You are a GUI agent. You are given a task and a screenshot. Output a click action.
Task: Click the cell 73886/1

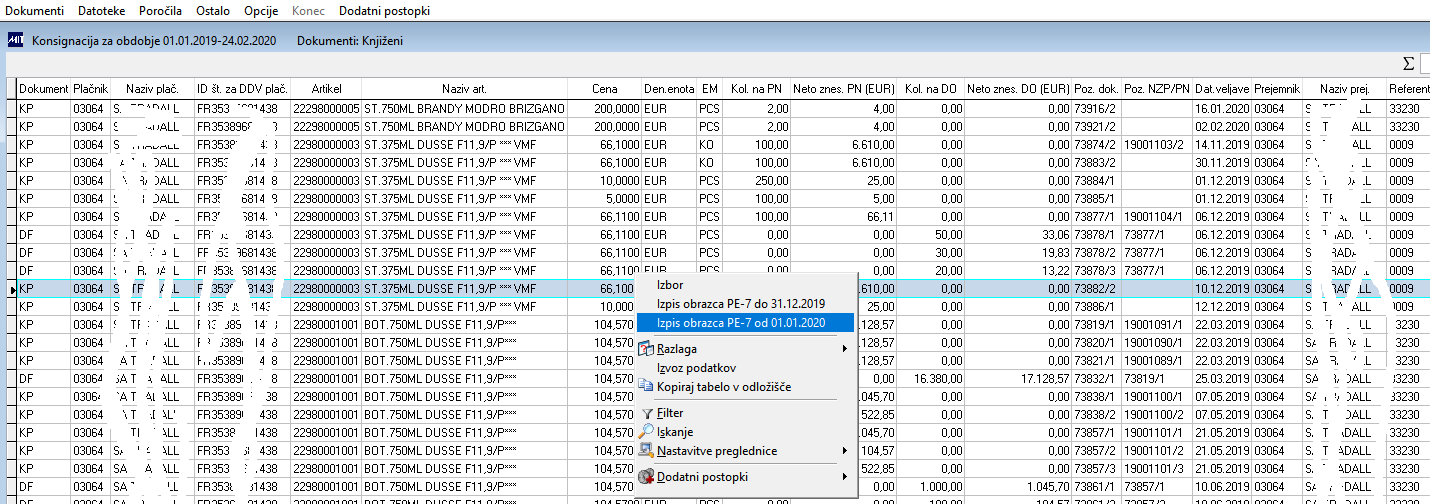pyautogui.click(x=1096, y=306)
